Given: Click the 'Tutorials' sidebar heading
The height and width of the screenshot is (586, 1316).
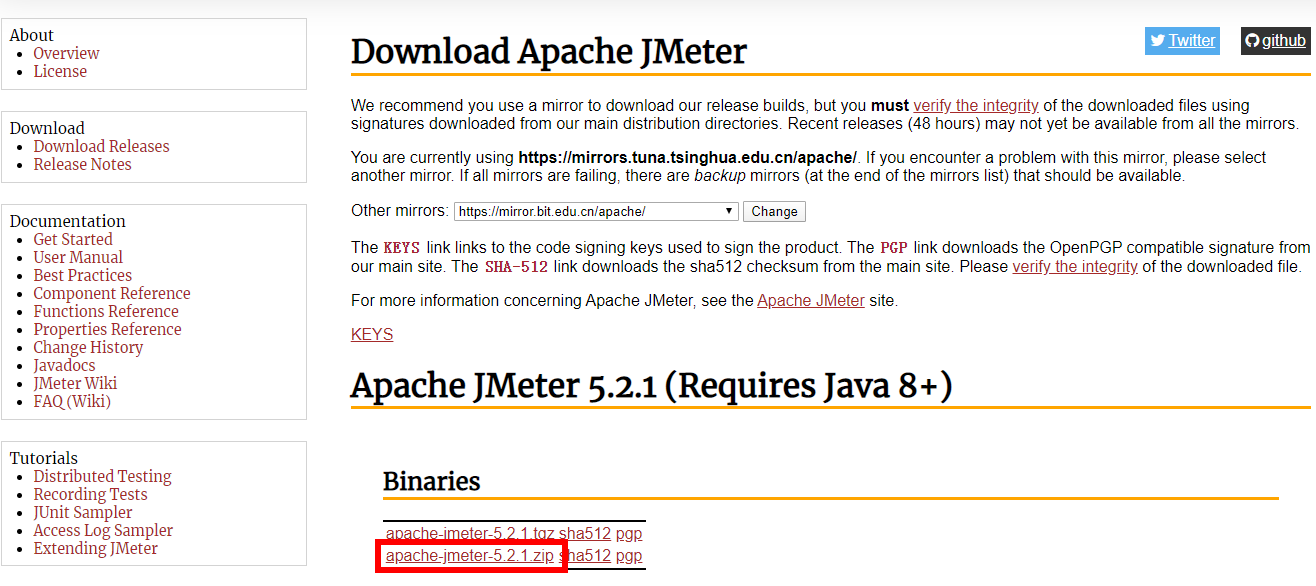Looking at the screenshot, I should coord(44,458).
